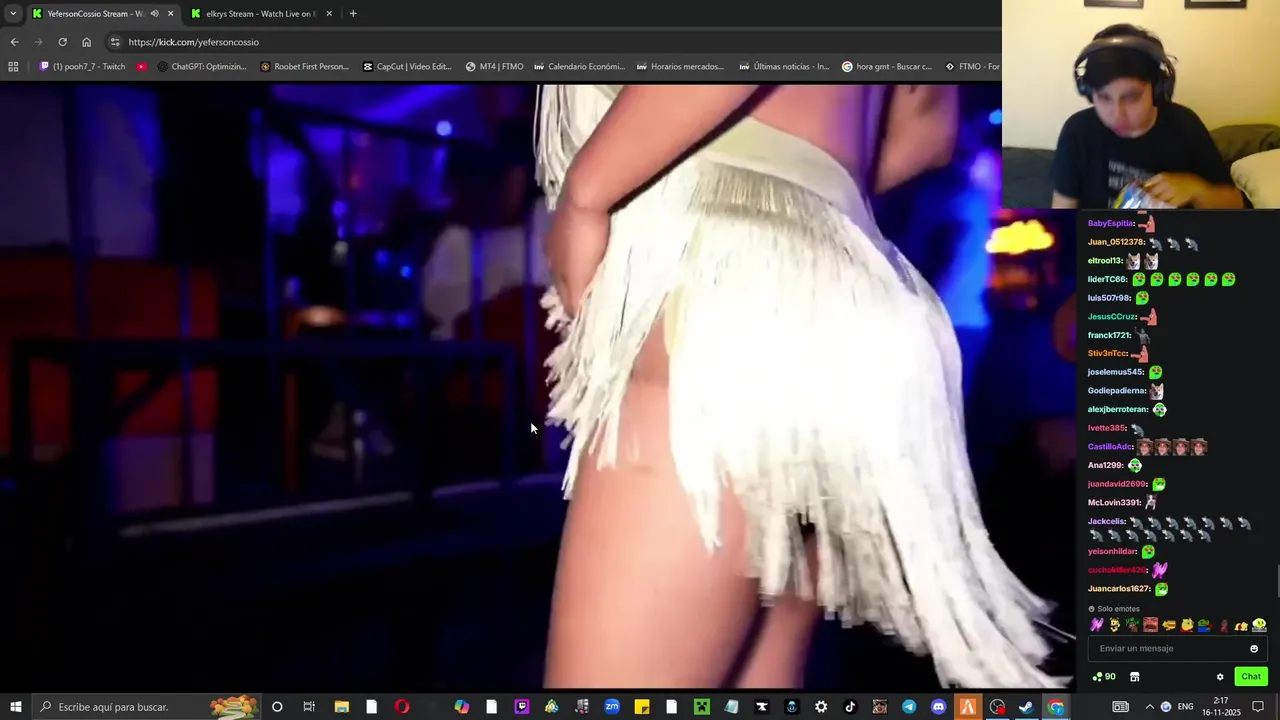
Task: Open the hora gmt search bookmark
Action: coord(887,67)
